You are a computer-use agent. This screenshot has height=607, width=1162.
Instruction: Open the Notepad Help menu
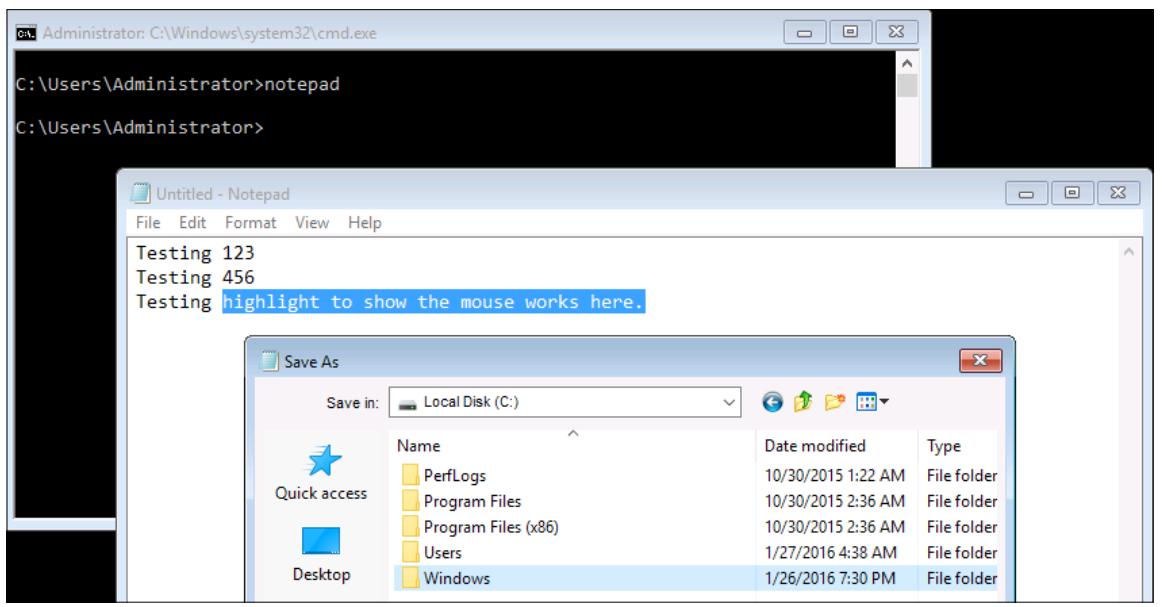click(365, 222)
